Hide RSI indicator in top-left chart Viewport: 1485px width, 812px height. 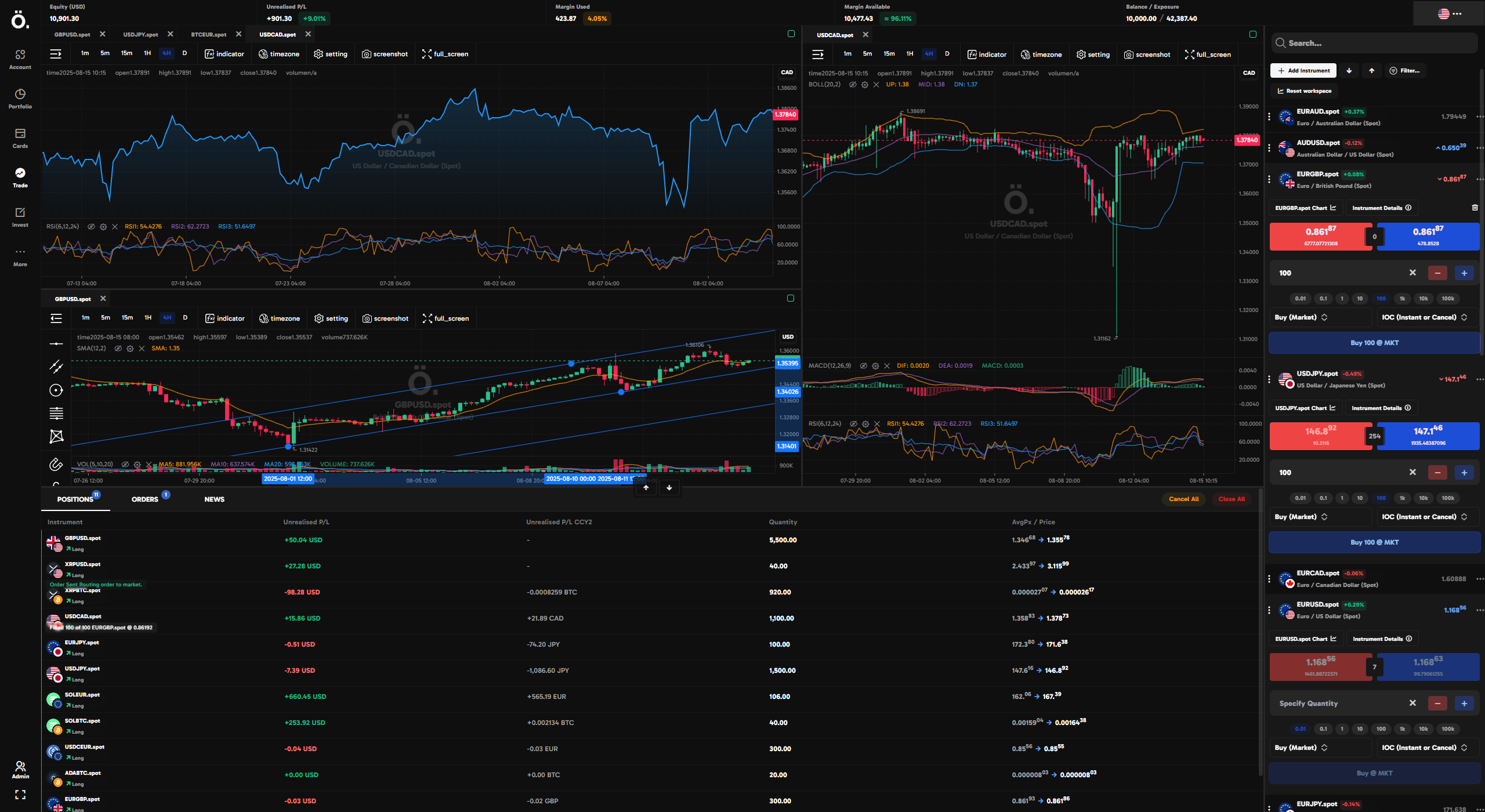click(92, 227)
